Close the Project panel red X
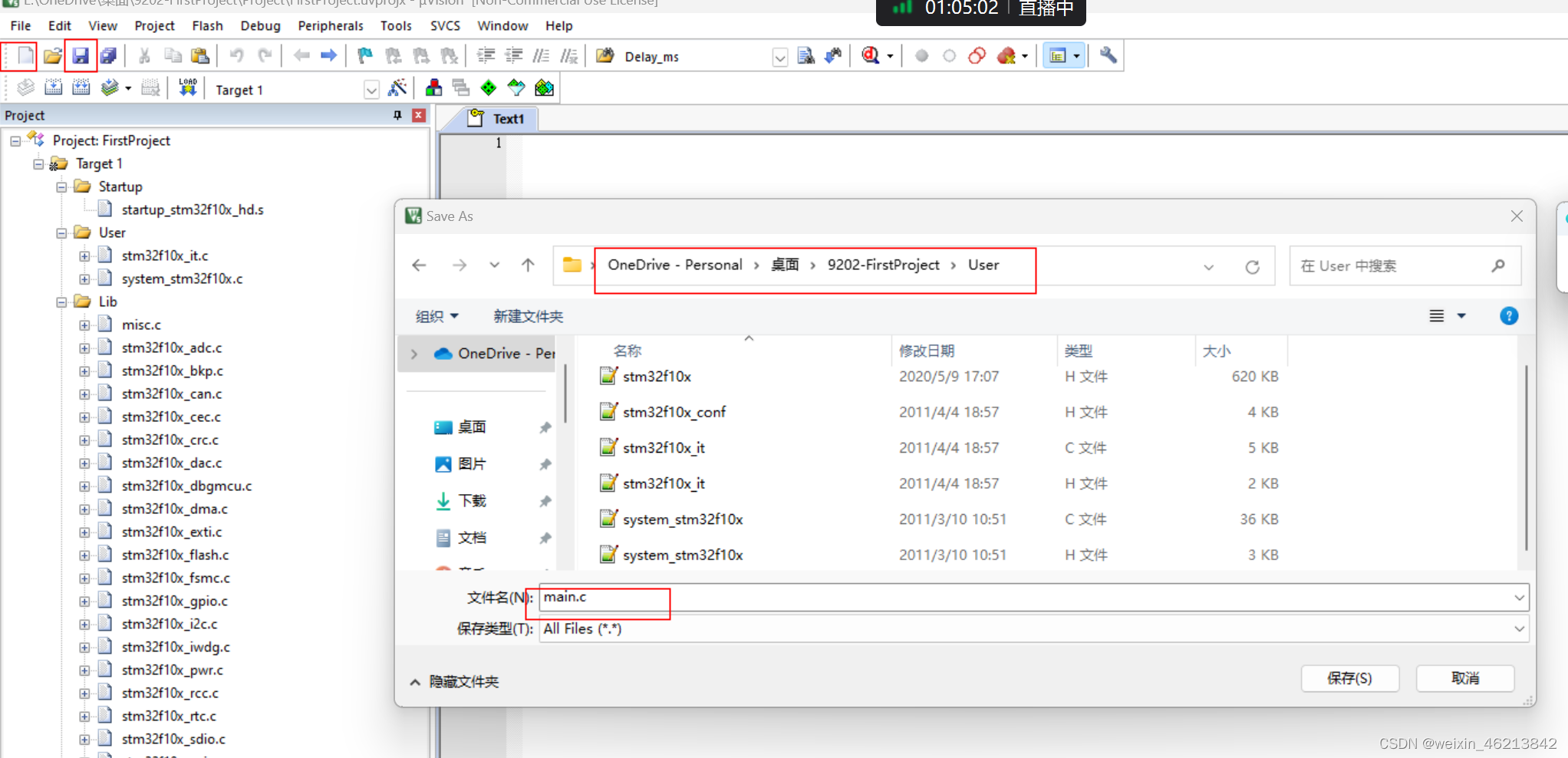The height and width of the screenshot is (758, 1568). 419,115
